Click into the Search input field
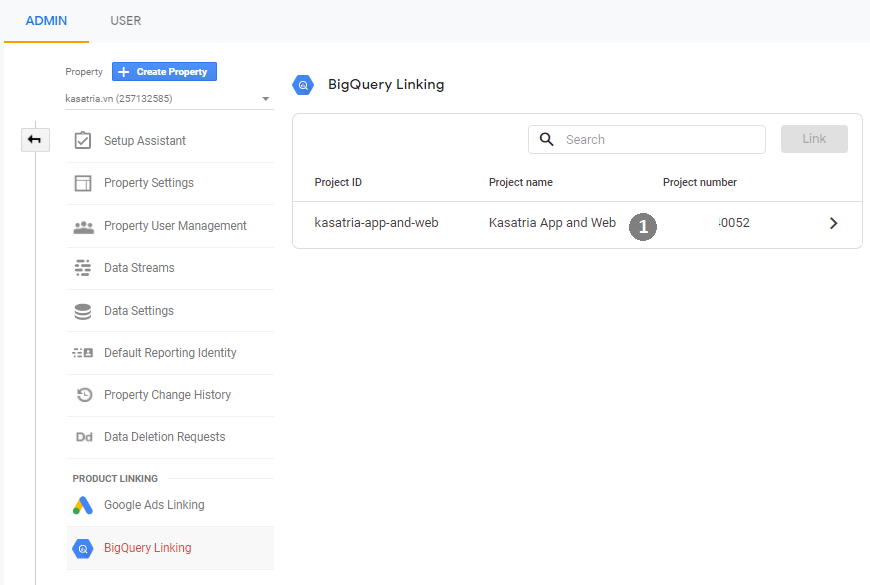This screenshot has height=585, width=870. click(660, 140)
